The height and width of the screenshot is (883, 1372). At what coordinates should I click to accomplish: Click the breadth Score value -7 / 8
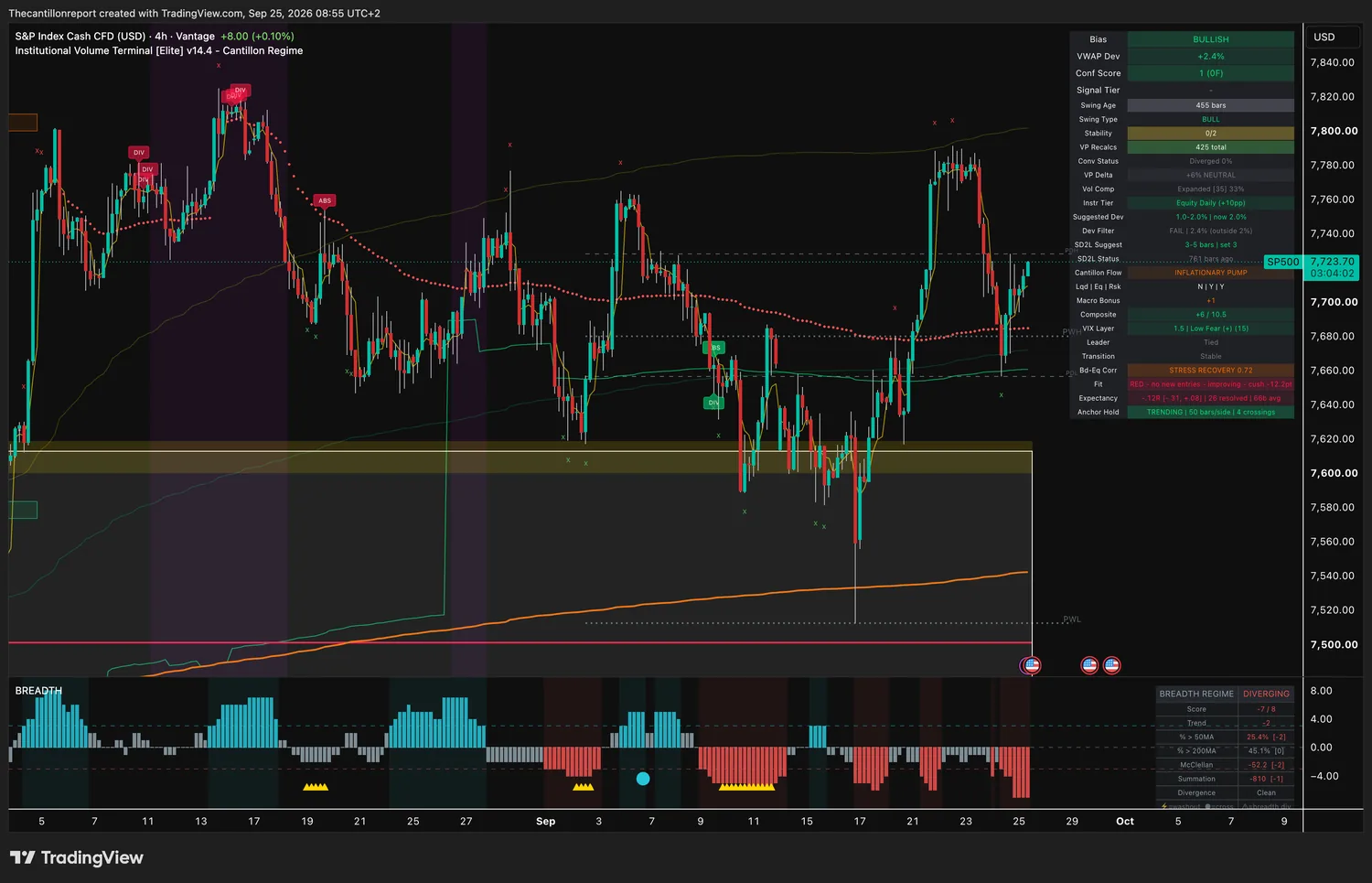(1266, 709)
